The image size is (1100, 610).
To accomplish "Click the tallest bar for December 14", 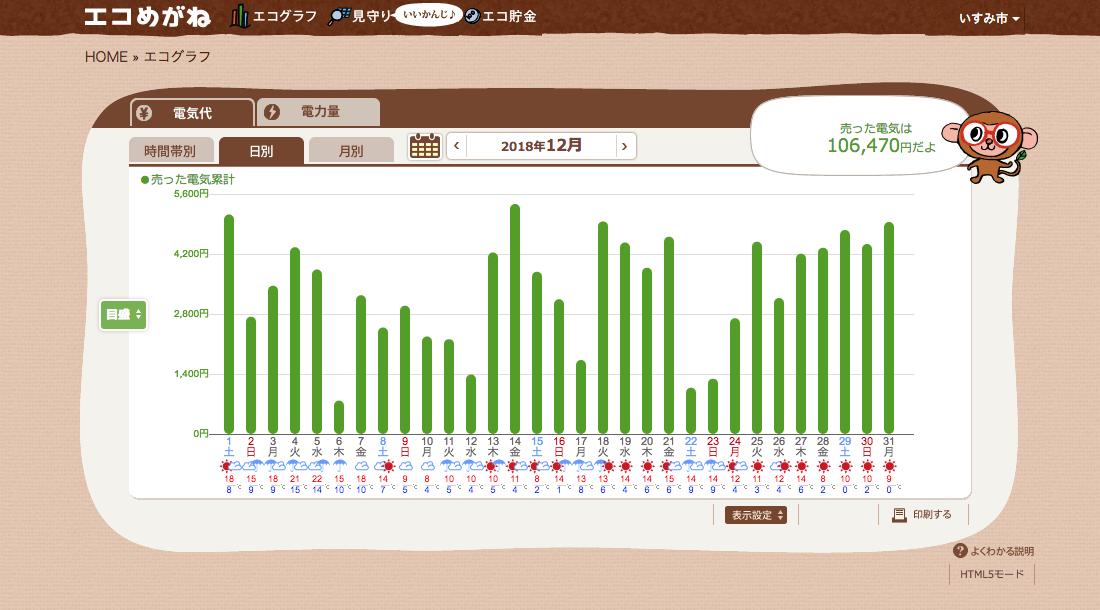I will [515, 320].
